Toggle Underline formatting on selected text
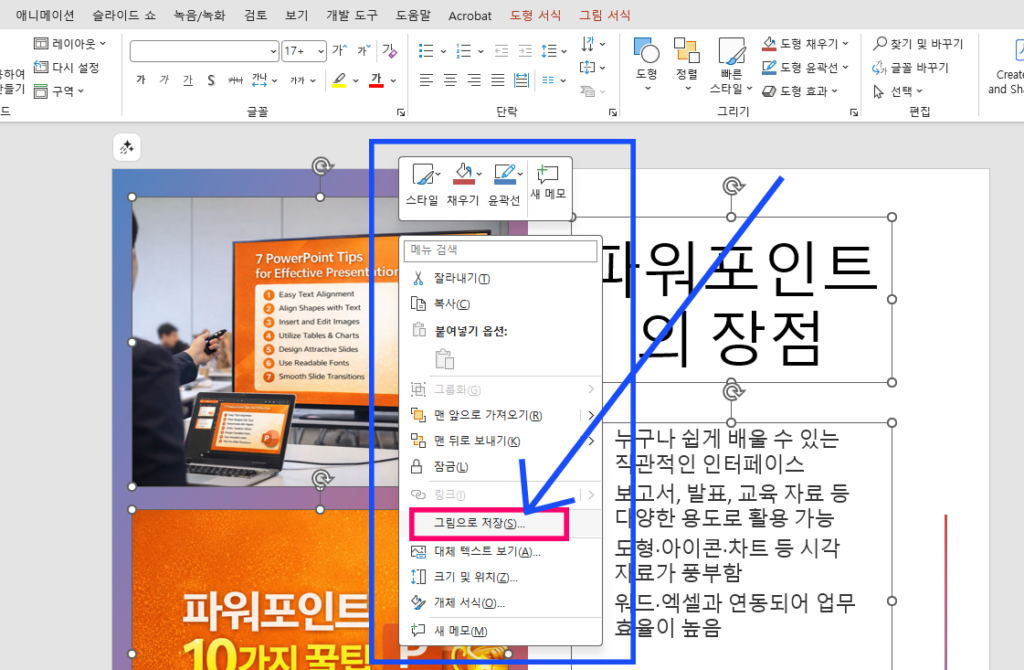 (190, 80)
